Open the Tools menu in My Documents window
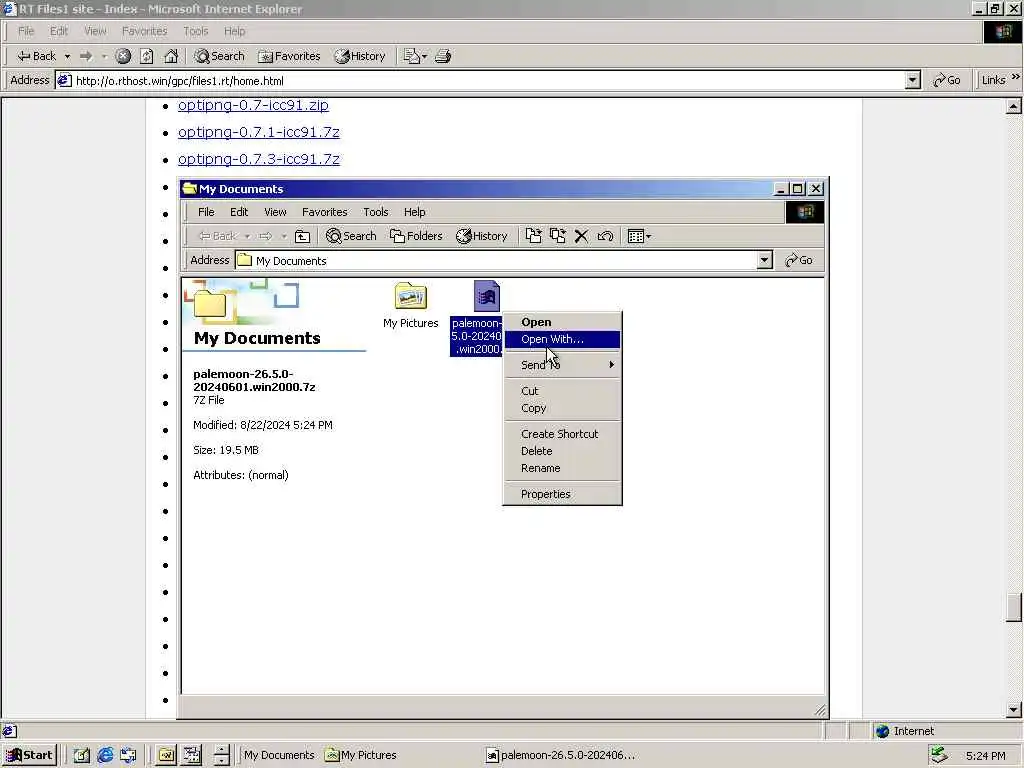The width and height of the screenshot is (1024, 768). coord(376,212)
